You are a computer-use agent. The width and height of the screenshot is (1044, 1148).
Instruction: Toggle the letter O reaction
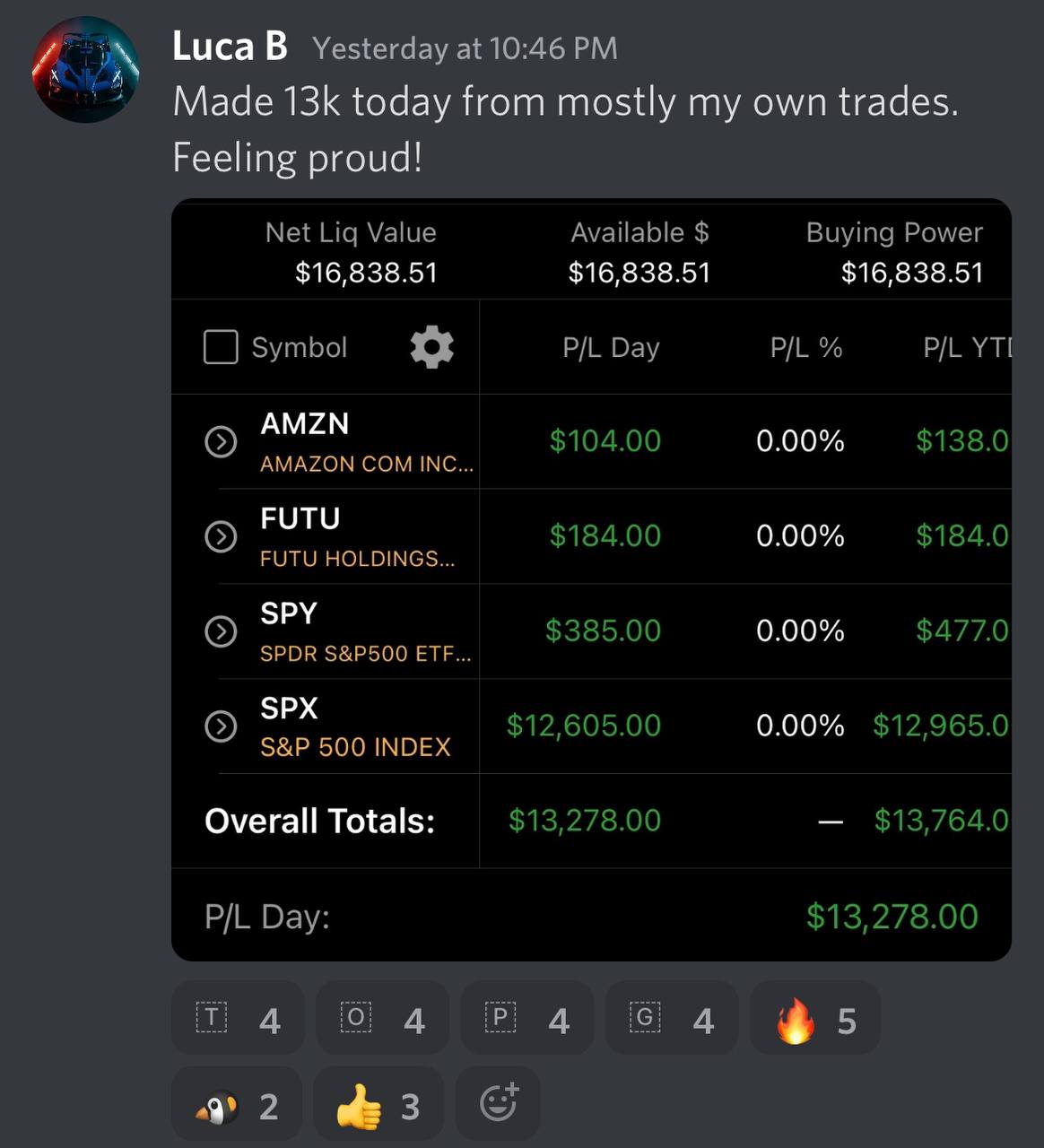382,1018
